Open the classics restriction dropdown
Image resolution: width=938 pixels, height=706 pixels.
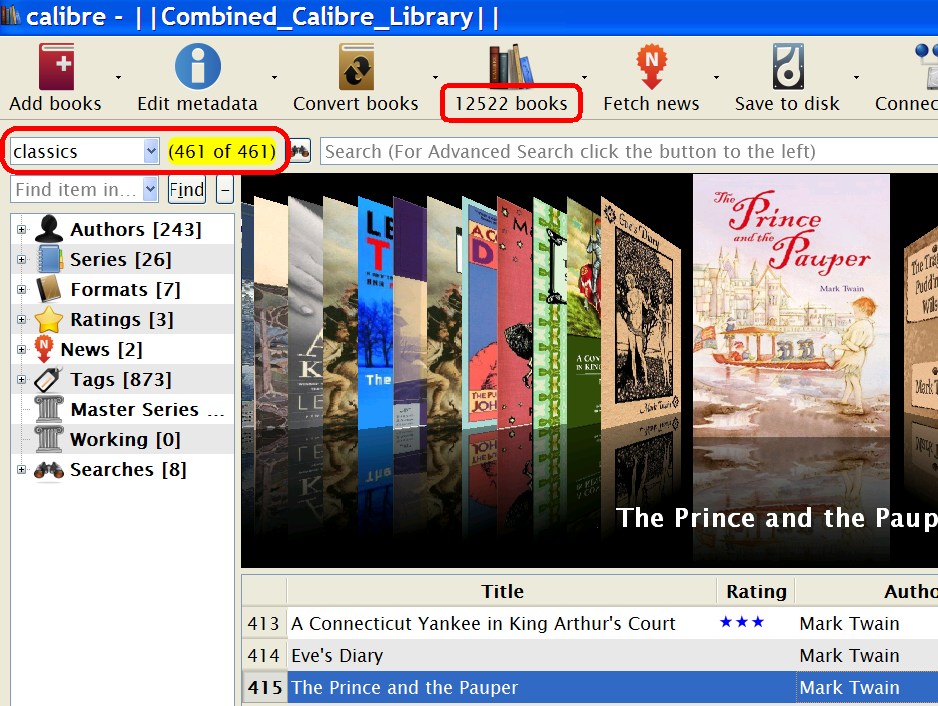[x=151, y=151]
